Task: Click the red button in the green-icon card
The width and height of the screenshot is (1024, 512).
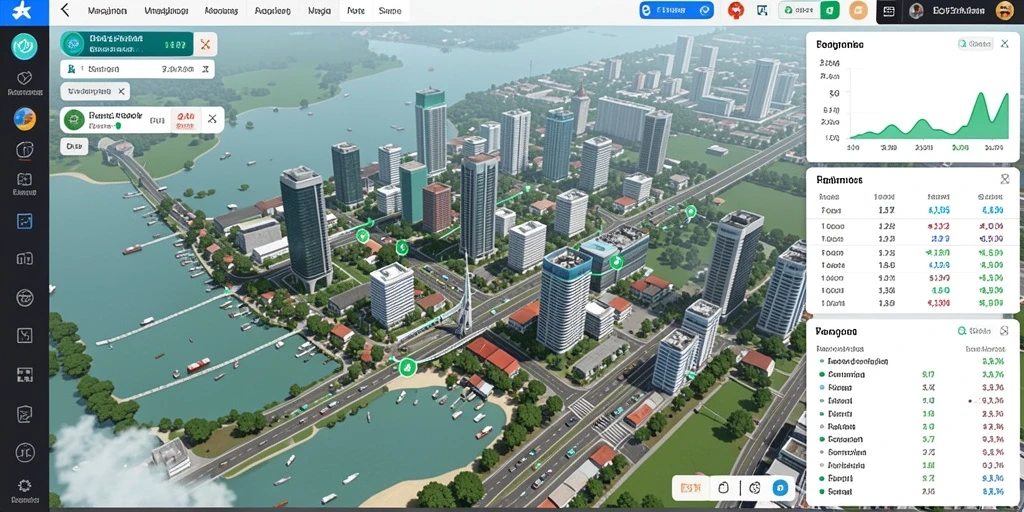Action: pyautogui.click(x=185, y=120)
